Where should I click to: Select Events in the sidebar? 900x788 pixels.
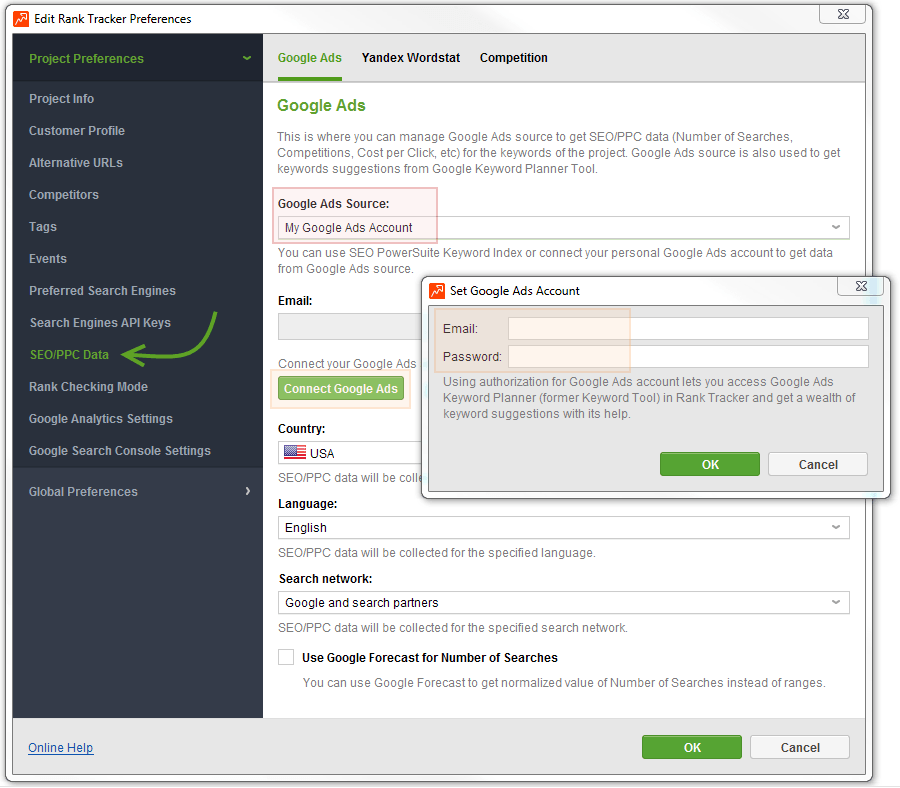tap(48, 259)
